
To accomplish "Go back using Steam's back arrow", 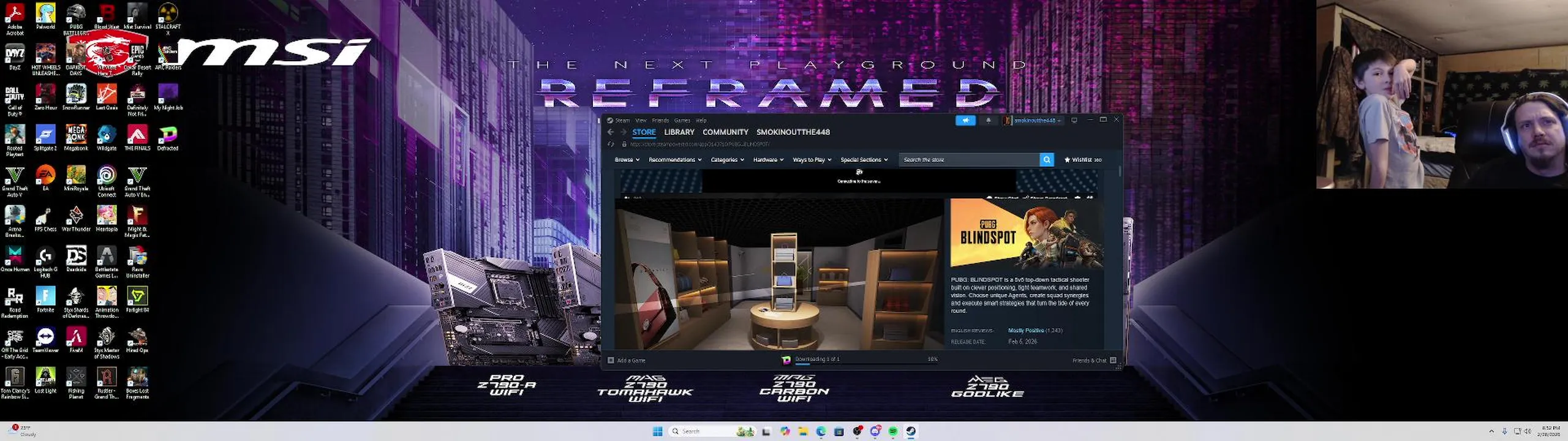I will point(610,132).
